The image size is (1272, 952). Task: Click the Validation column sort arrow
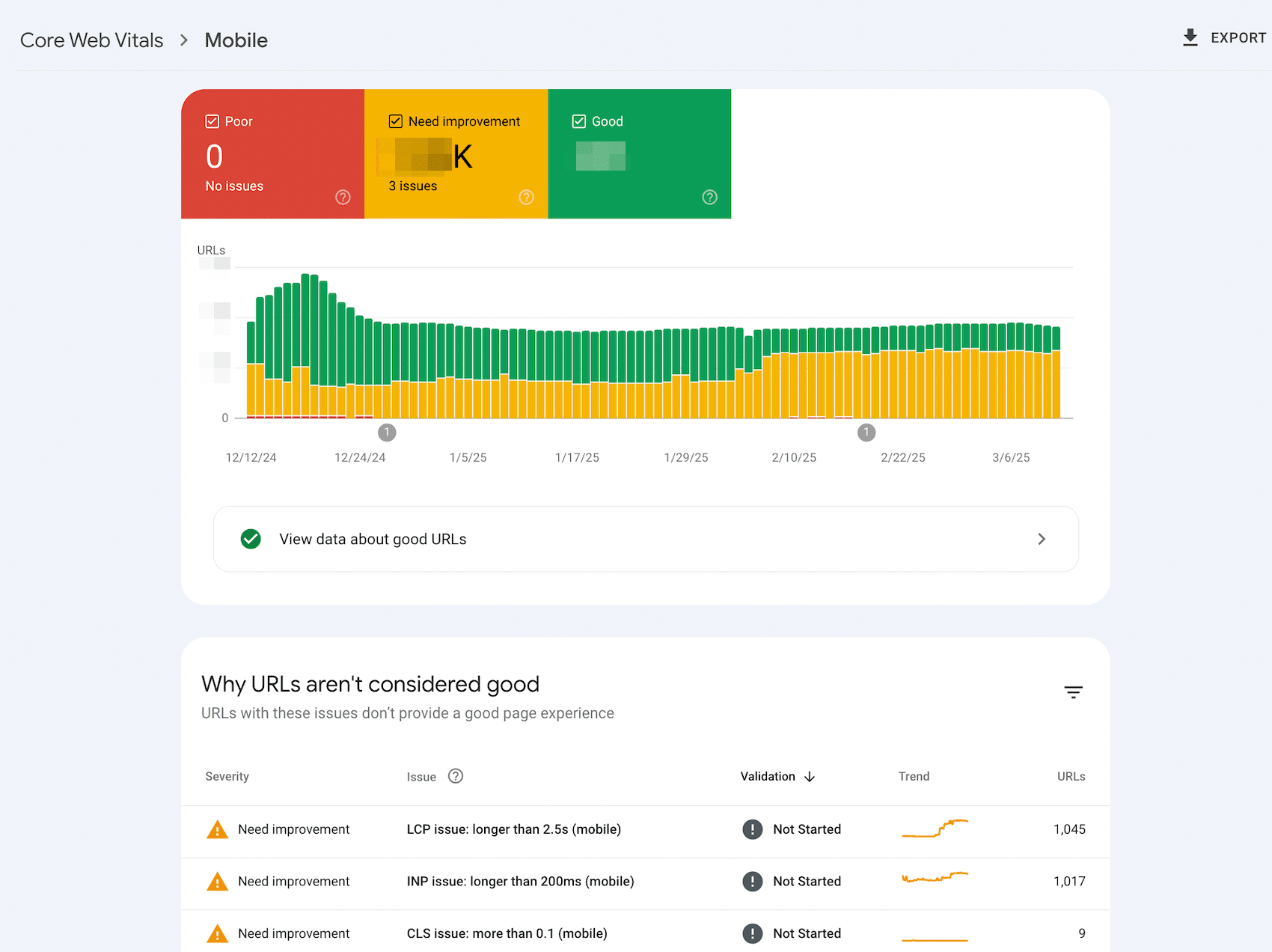click(810, 776)
